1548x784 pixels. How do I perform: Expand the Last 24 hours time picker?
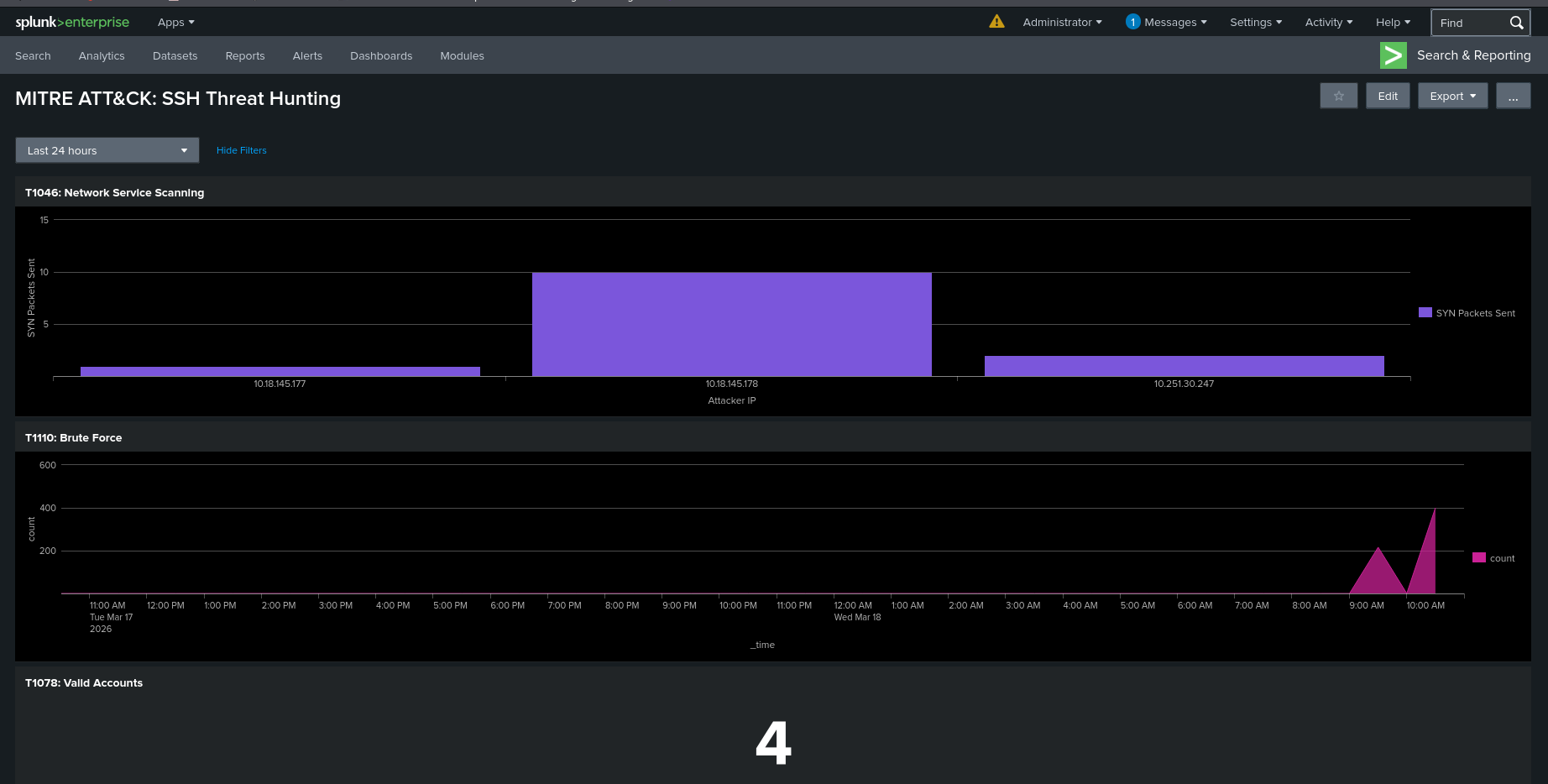(107, 150)
